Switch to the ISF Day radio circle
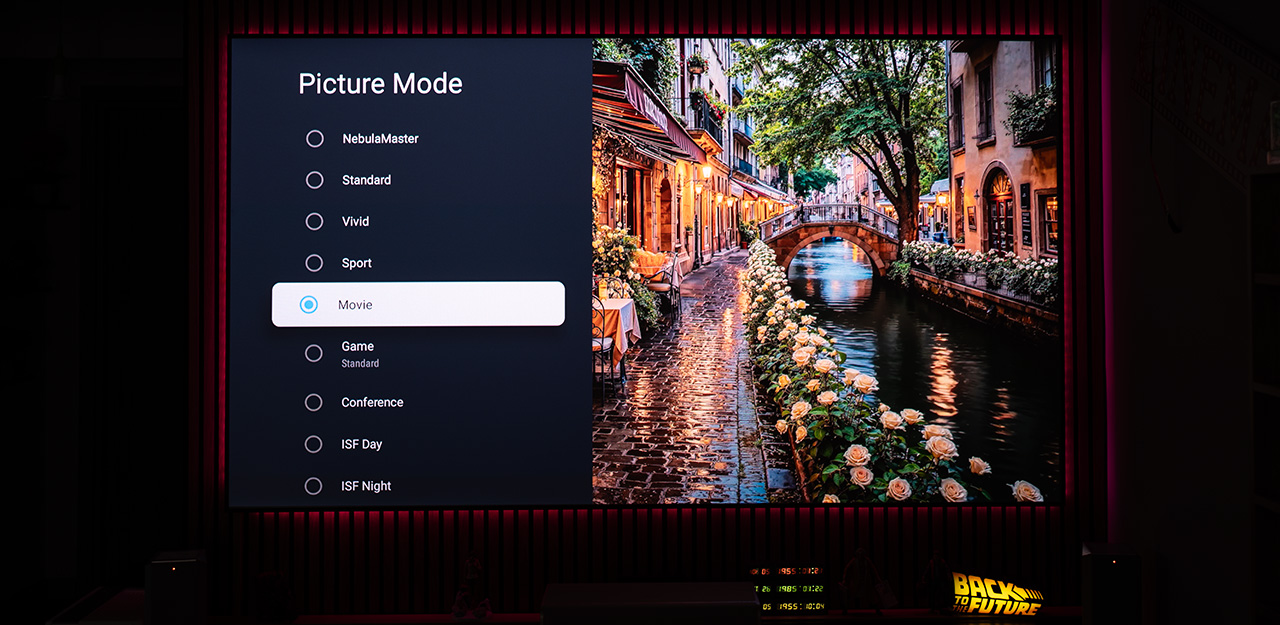This screenshot has width=1280, height=625. tap(314, 444)
